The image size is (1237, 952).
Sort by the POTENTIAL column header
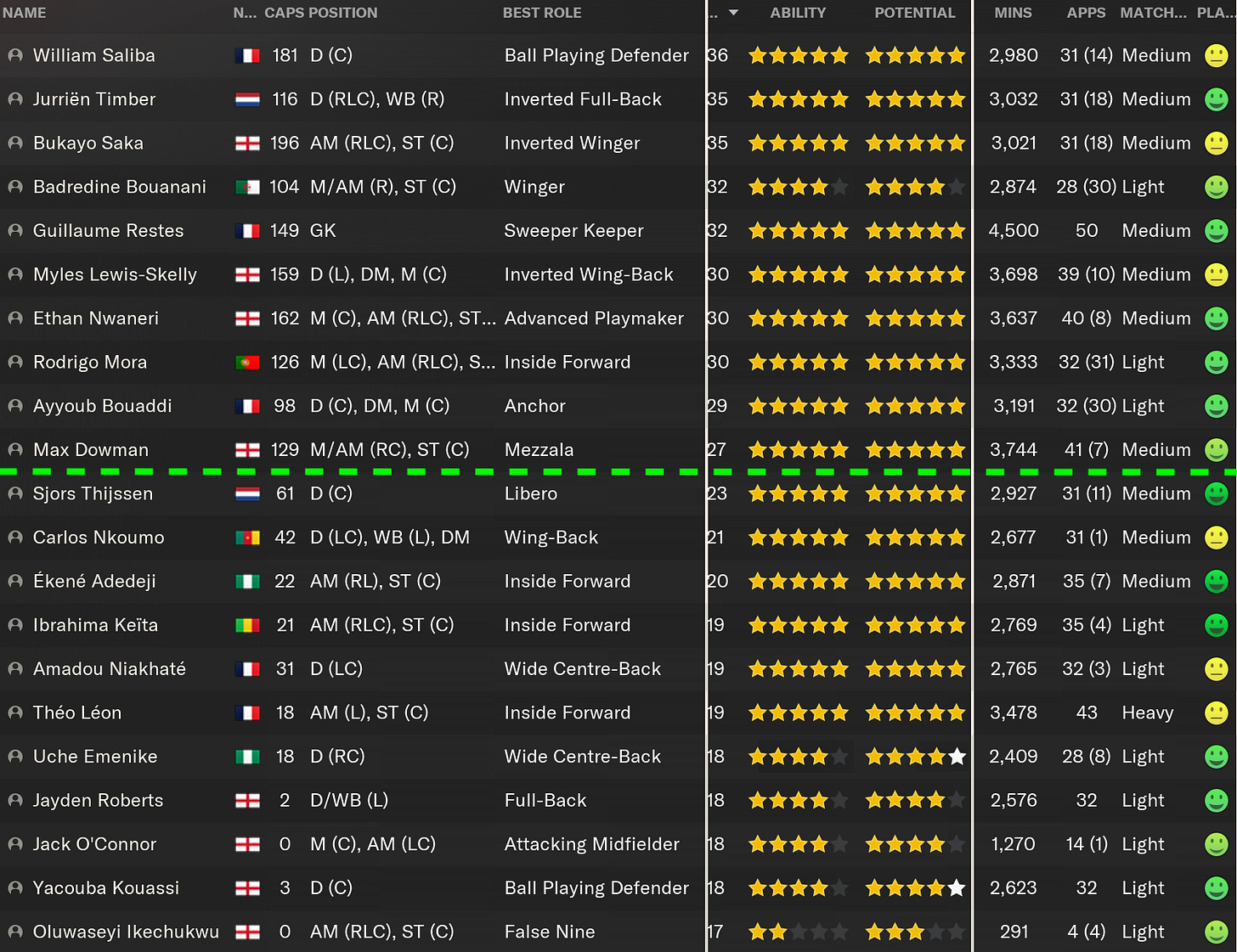pos(915,13)
